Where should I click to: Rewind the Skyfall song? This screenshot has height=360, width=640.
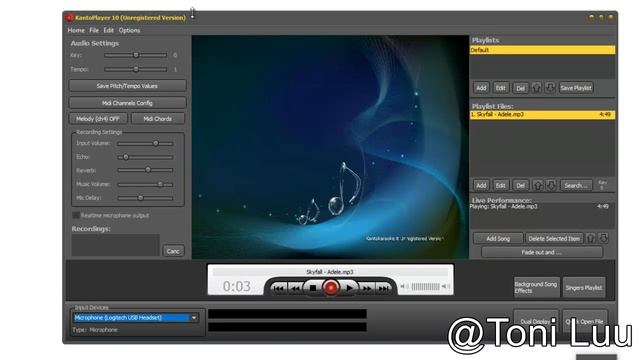click(295, 288)
